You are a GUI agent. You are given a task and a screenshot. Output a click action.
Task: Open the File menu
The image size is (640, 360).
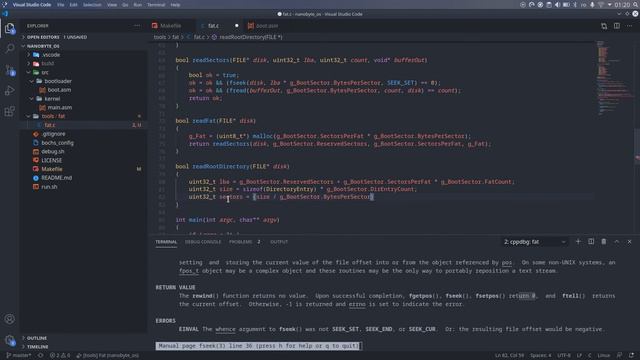click(x=60, y=5)
